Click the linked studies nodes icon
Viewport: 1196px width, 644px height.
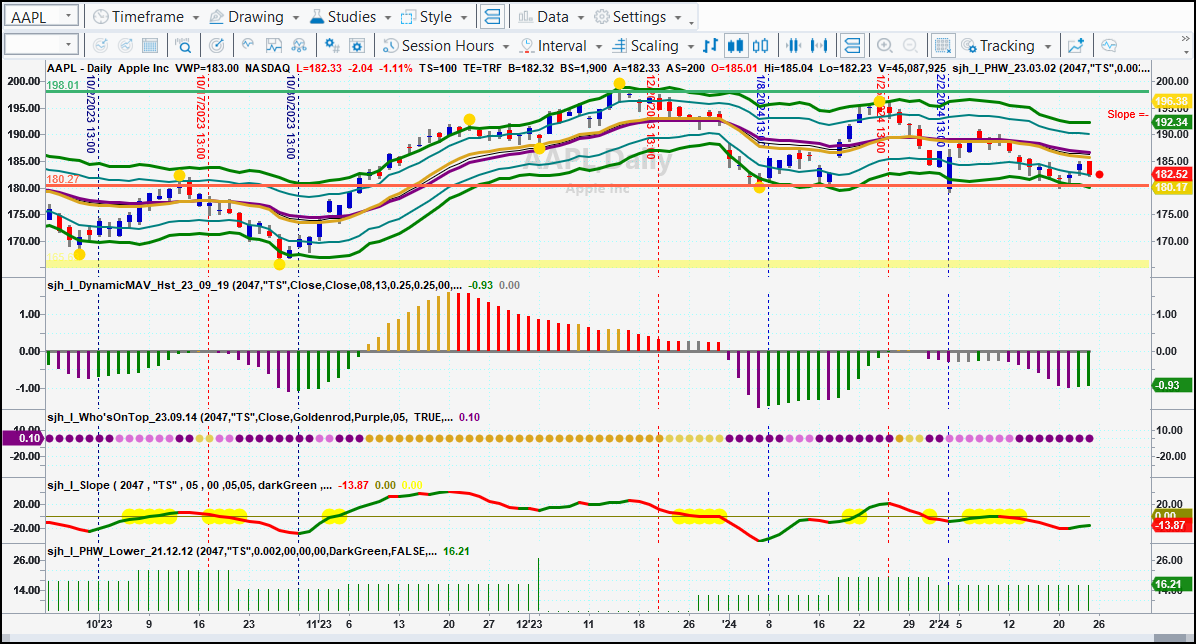coord(299,46)
